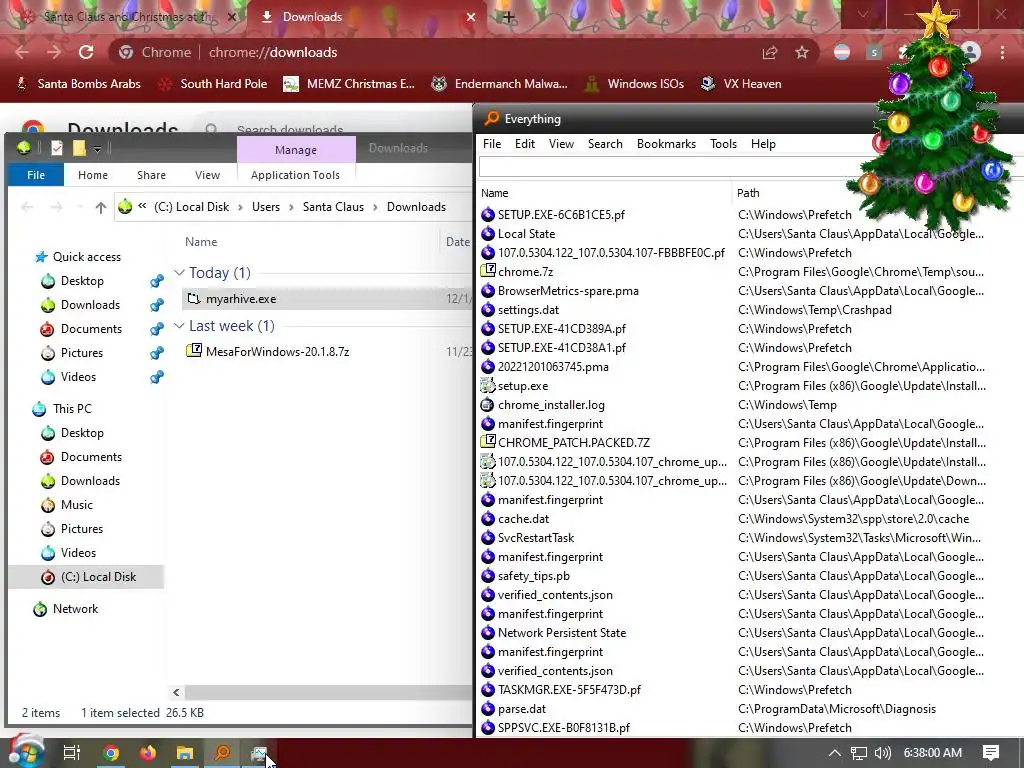Open the Edit menu in Everything

coord(524,144)
